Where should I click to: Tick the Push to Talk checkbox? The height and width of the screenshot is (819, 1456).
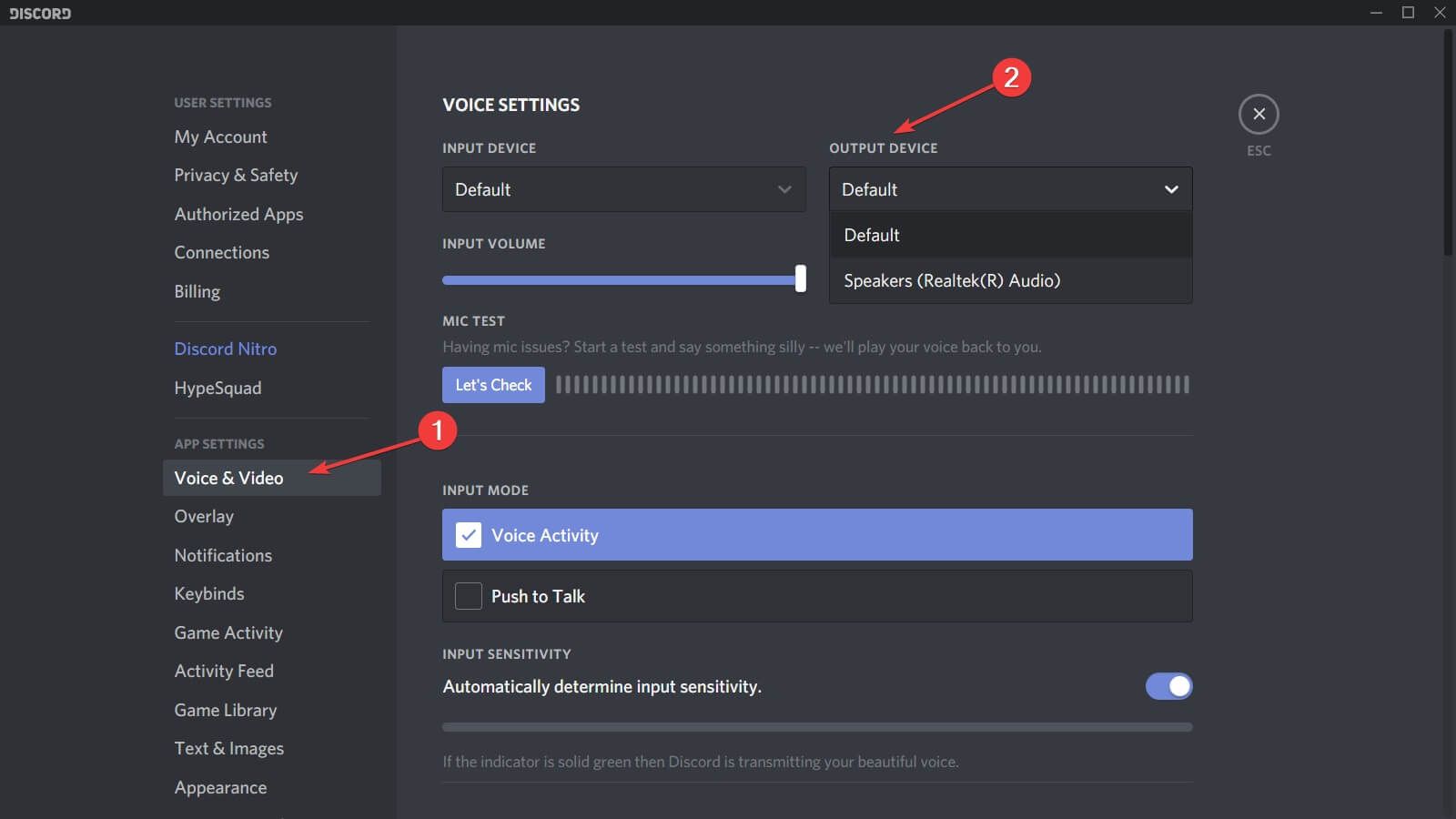click(x=469, y=596)
